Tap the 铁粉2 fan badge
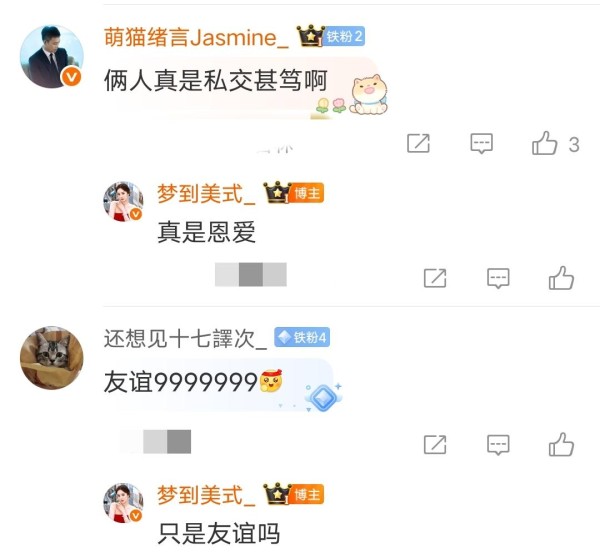 (344, 36)
